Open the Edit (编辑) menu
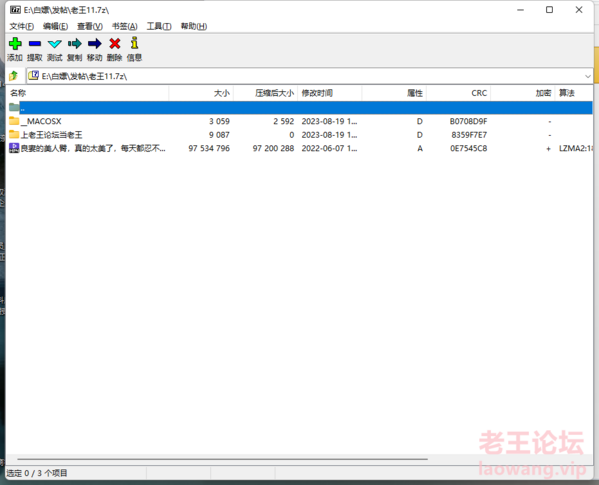Screen dimensions: 599x485 pos(55,26)
